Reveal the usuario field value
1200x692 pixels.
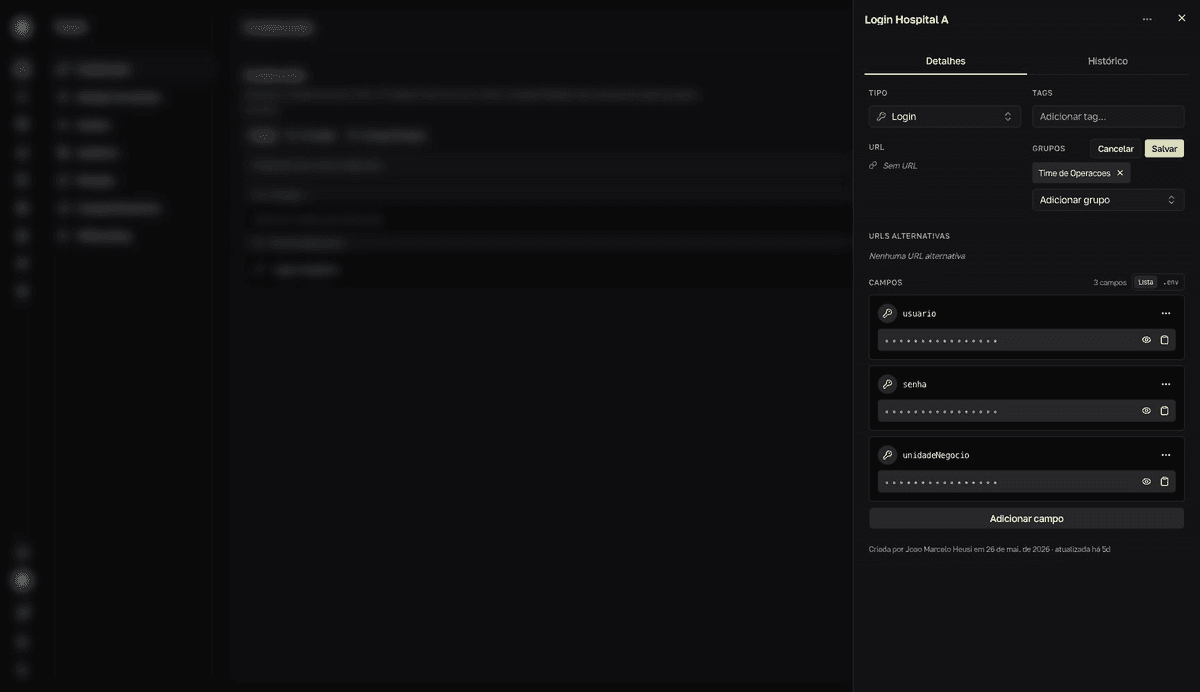tap(1146, 340)
